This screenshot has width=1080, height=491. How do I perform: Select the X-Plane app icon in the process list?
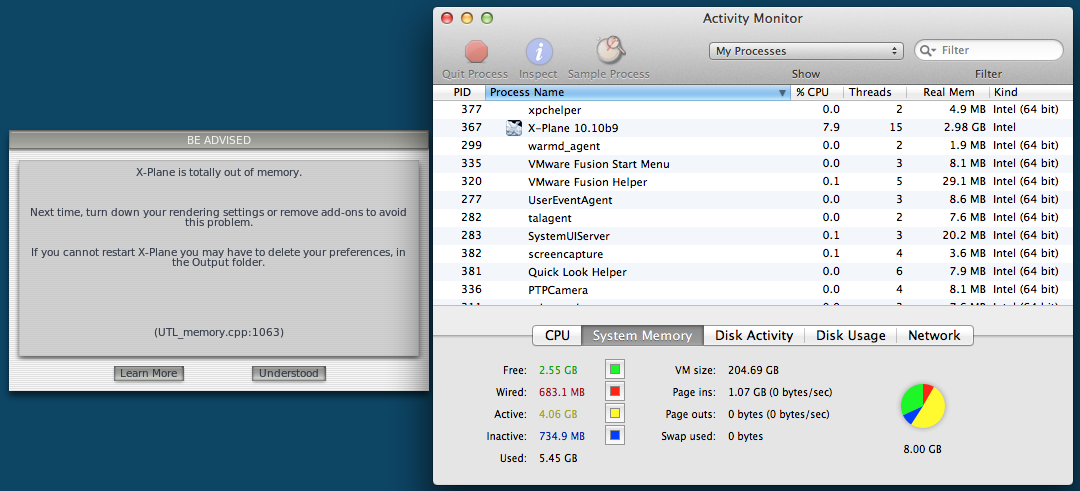click(514, 127)
